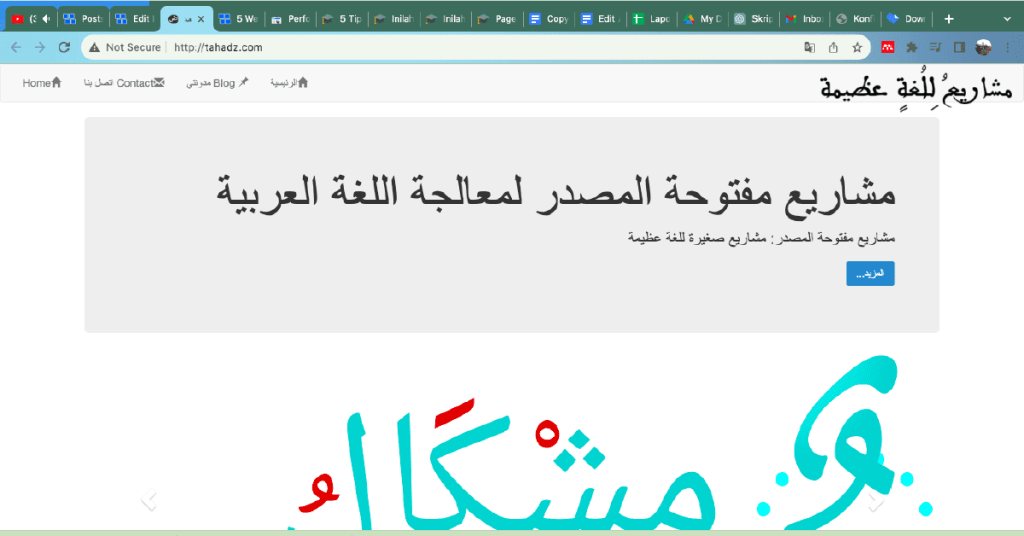The width and height of the screenshot is (1024, 536).
Task: Reload the page with the refresh icon
Action: [65, 47]
